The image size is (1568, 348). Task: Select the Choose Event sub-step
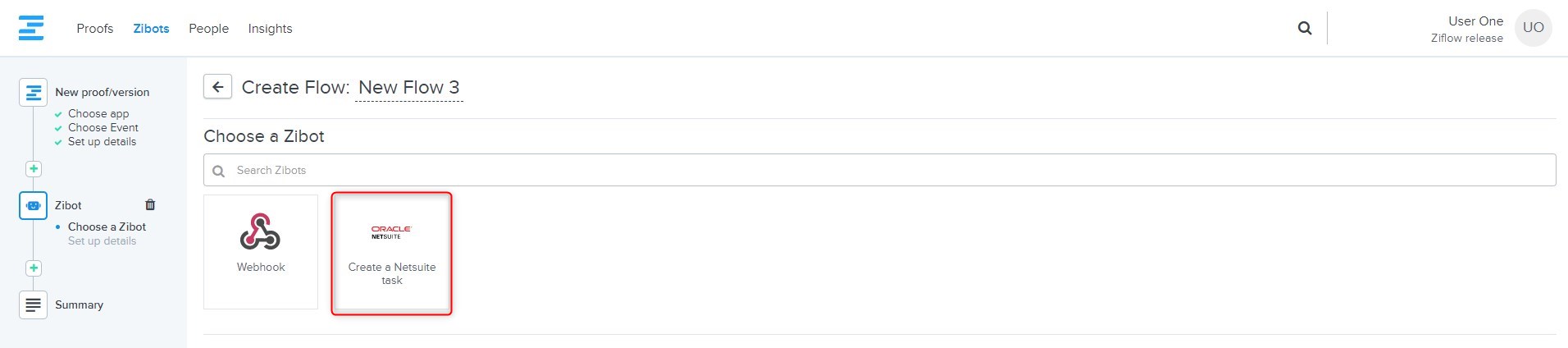pyautogui.click(x=103, y=127)
